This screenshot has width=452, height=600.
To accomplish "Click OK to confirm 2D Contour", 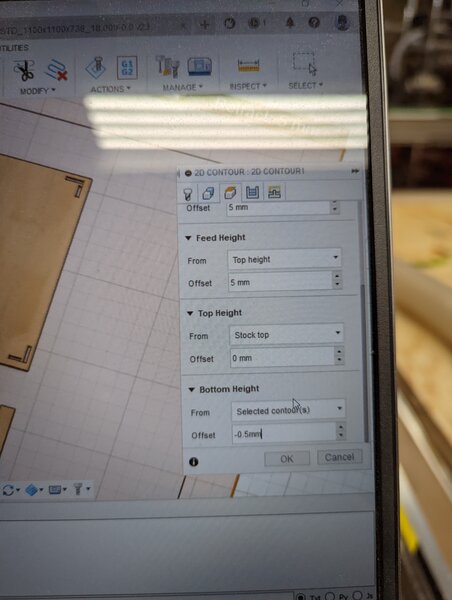I will pyautogui.click(x=287, y=458).
